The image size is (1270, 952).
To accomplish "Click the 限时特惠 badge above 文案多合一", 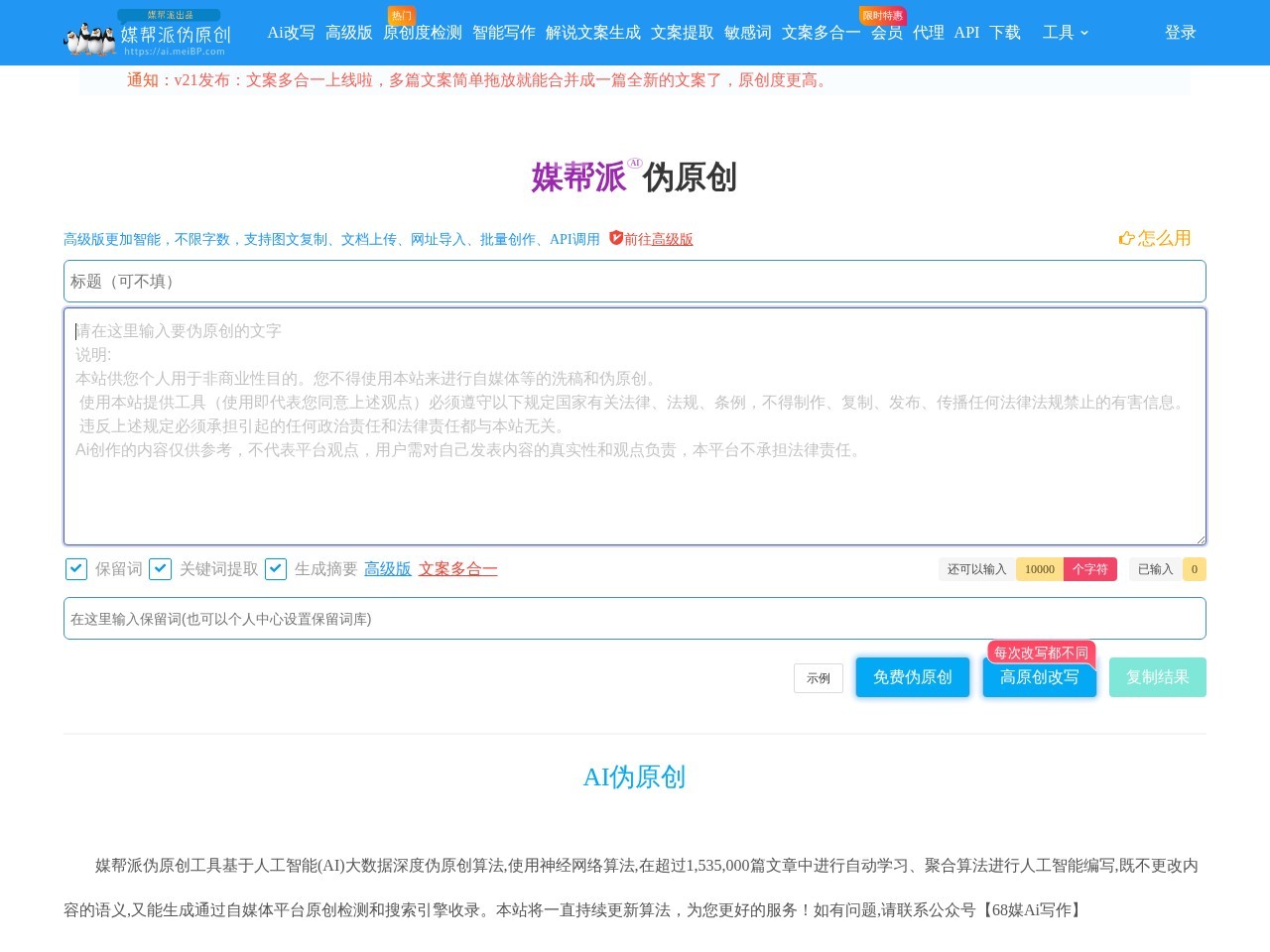I will point(881,16).
